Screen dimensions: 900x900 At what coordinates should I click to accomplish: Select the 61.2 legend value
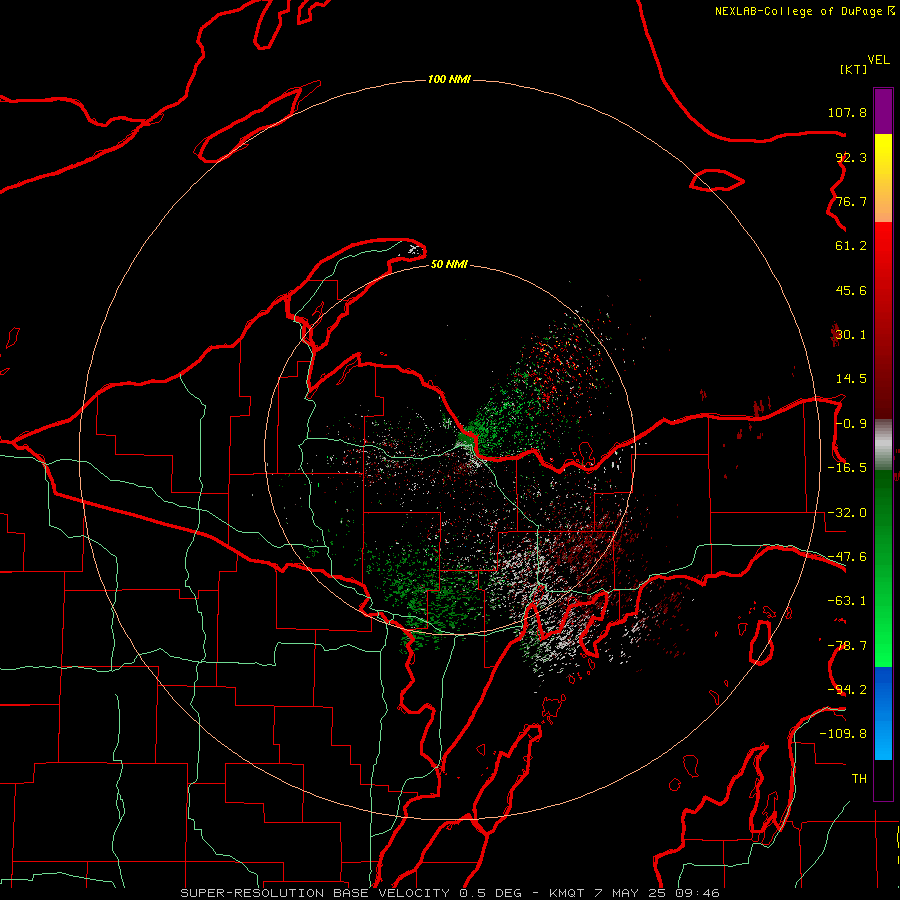coord(851,246)
